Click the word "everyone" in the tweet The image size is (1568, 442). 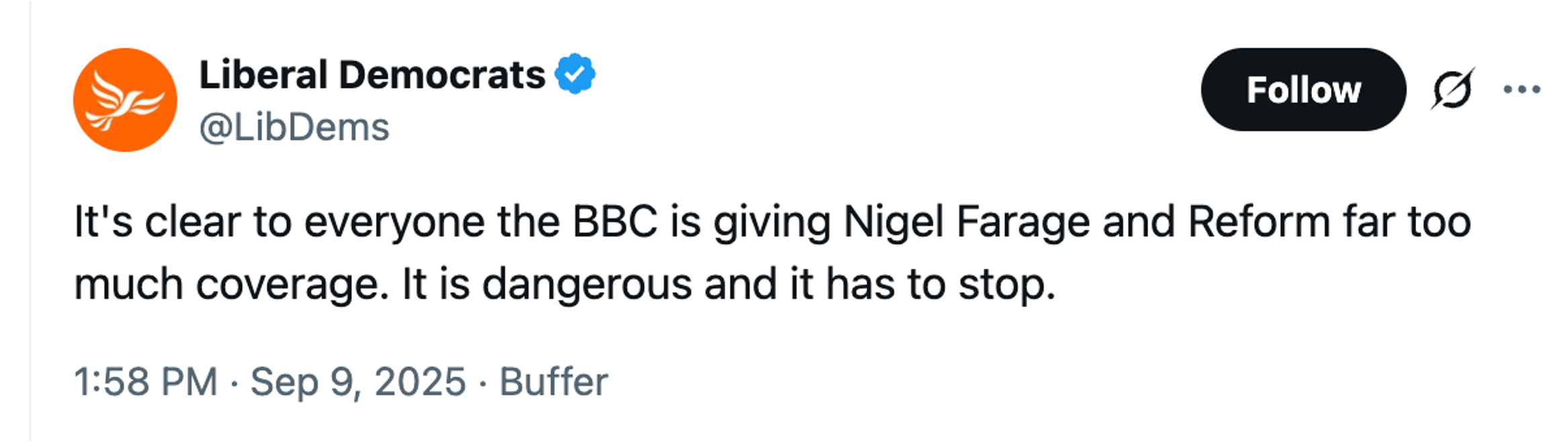click(x=394, y=222)
